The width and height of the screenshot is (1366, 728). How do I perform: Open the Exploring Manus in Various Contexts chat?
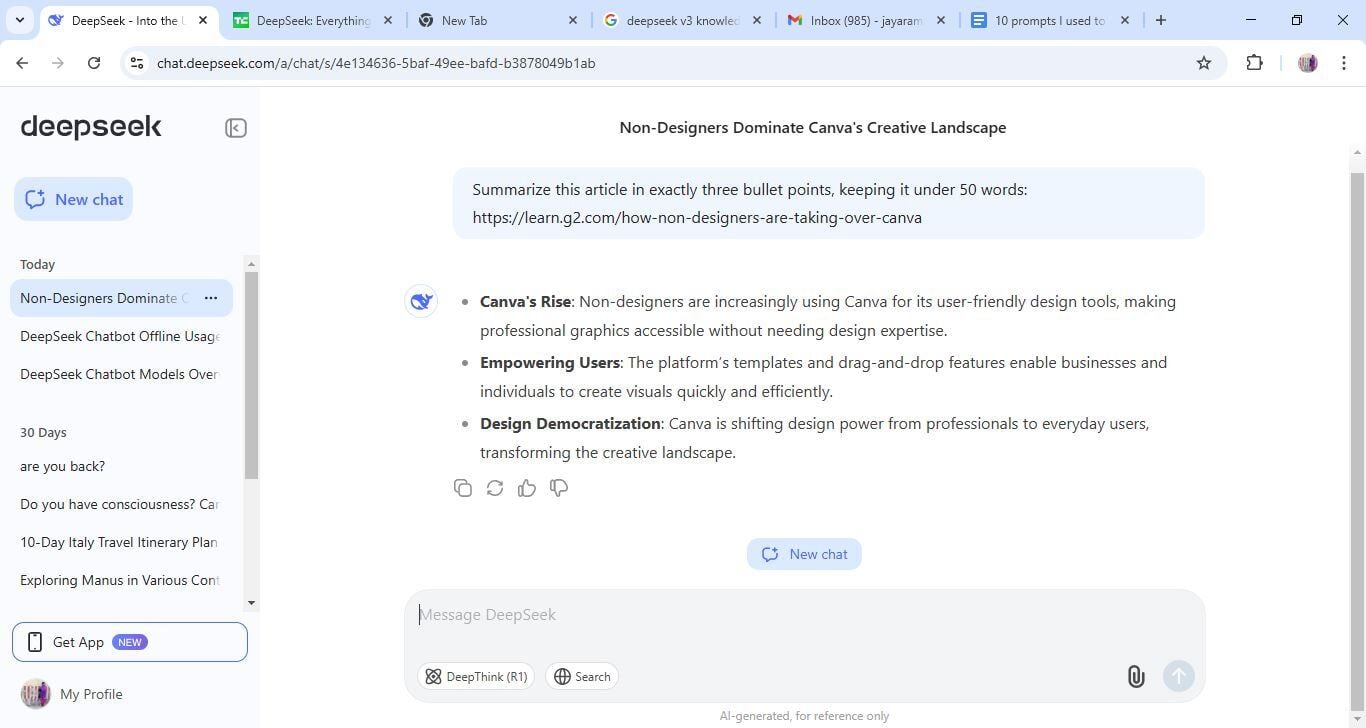(121, 580)
